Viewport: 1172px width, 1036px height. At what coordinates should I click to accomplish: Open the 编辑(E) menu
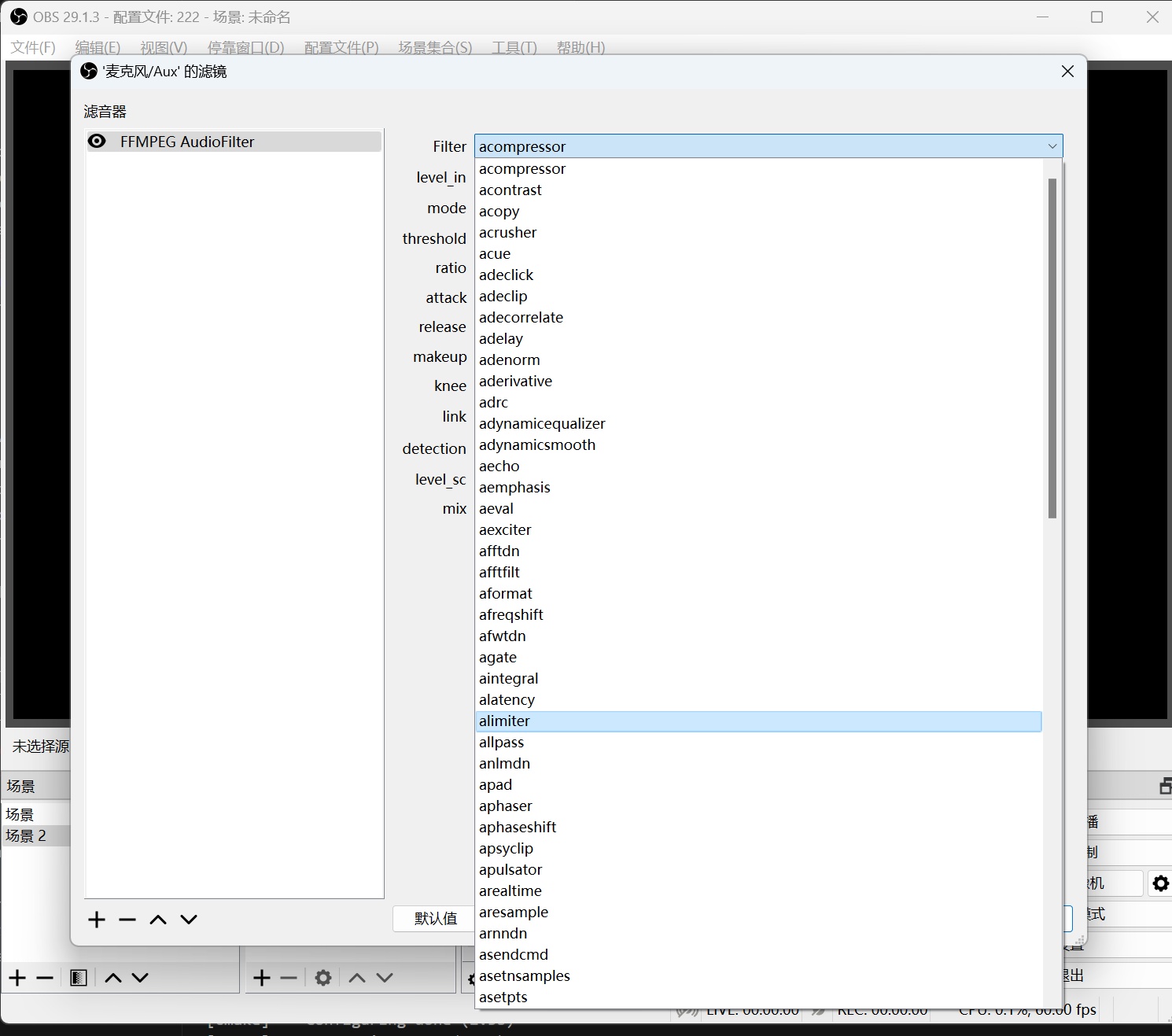(98, 47)
